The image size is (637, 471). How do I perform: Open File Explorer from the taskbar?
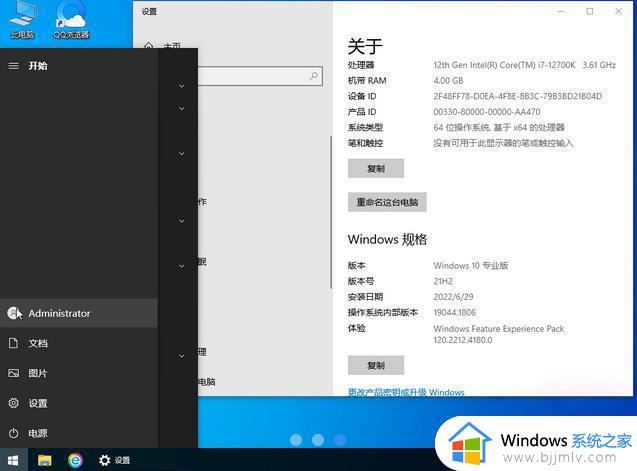pos(45,460)
